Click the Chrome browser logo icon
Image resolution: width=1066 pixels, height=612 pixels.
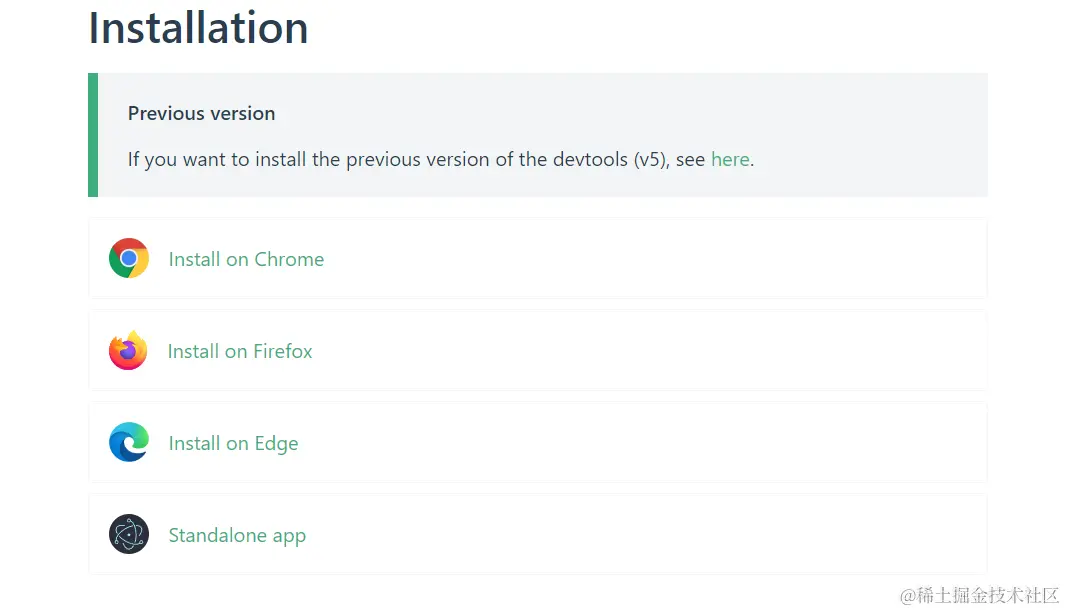(129, 258)
